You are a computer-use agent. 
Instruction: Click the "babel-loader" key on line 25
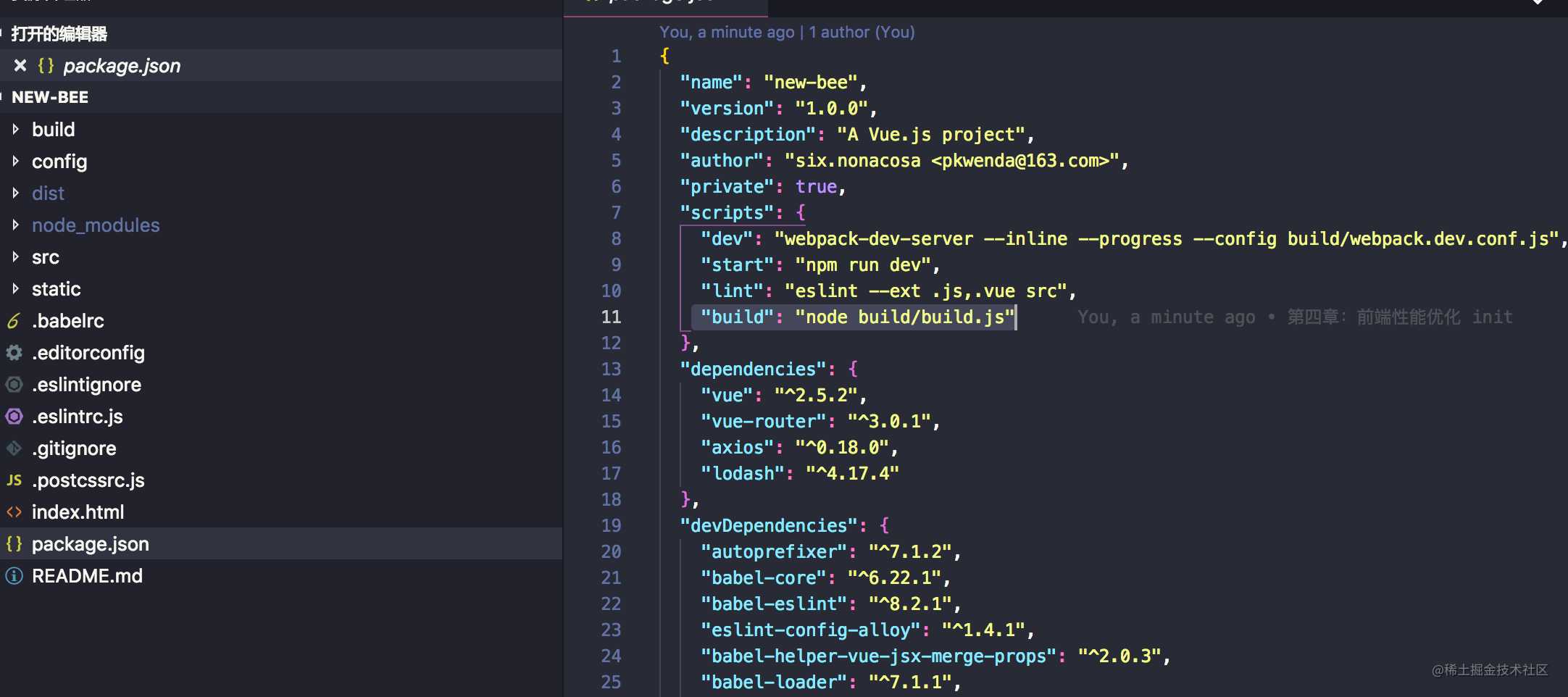tap(774, 682)
